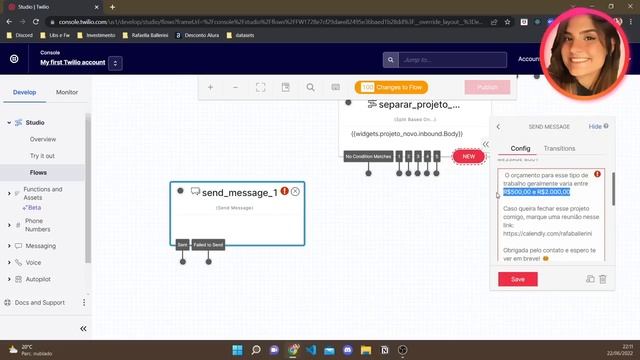Open the account switcher dropdown
This screenshot has width=640, height=360.
pyautogui.click(x=115, y=63)
